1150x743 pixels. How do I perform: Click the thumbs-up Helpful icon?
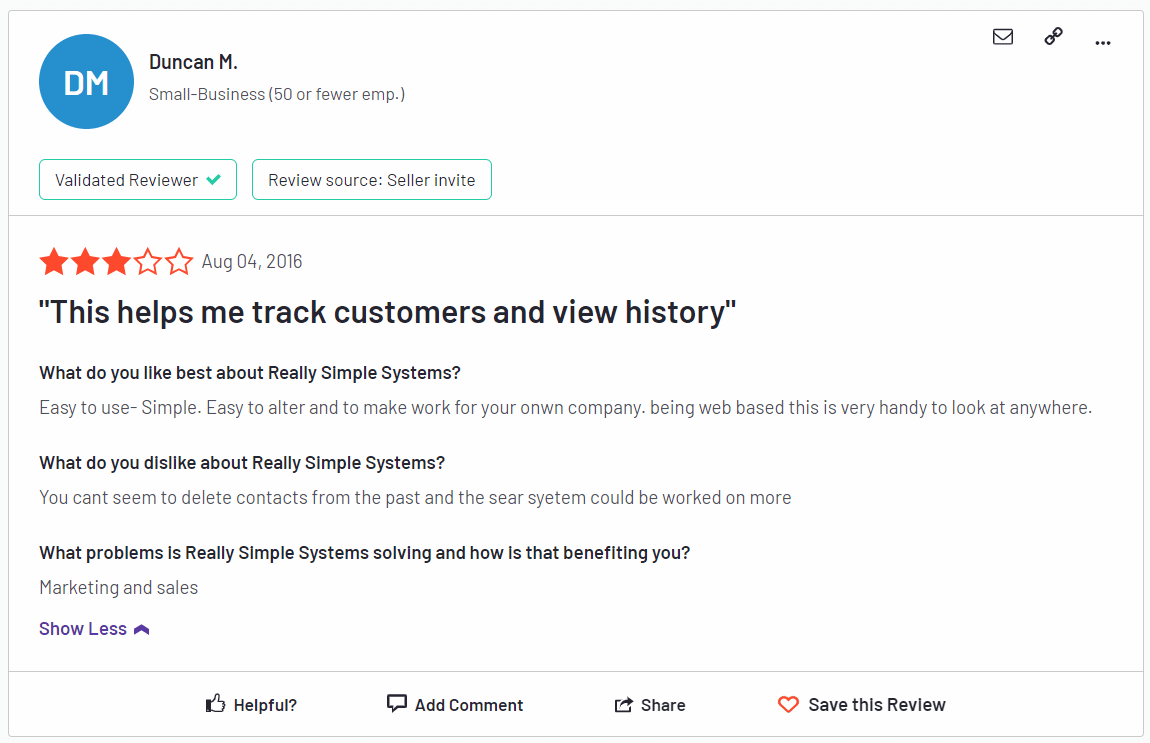point(215,703)
